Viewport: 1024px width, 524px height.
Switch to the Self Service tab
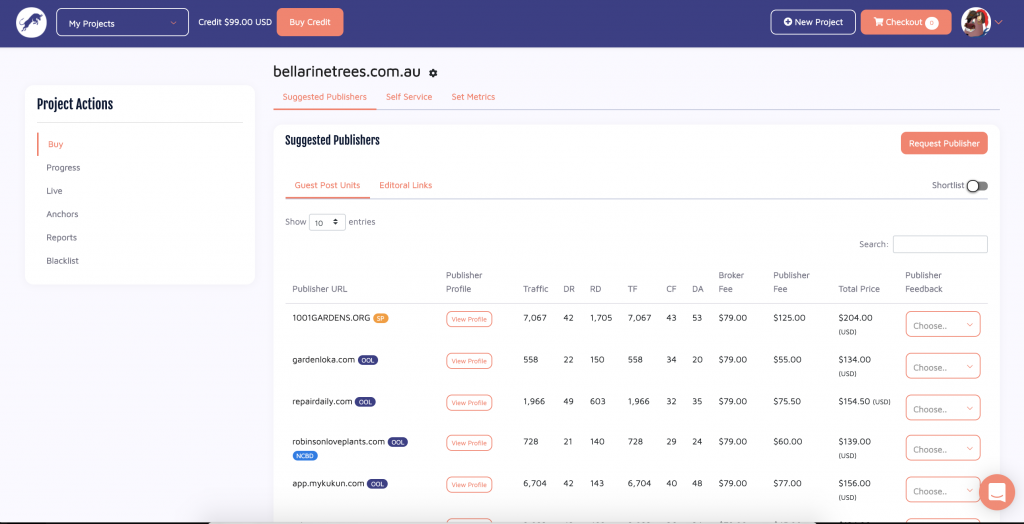click(409, 97)
